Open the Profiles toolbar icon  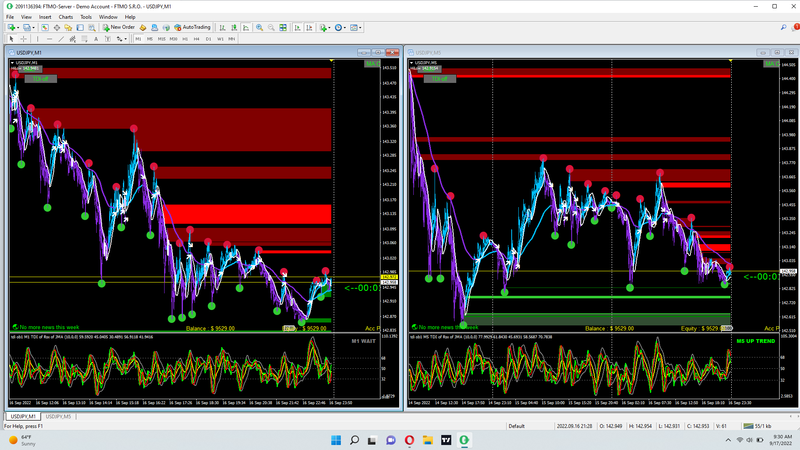coord(27,28)
